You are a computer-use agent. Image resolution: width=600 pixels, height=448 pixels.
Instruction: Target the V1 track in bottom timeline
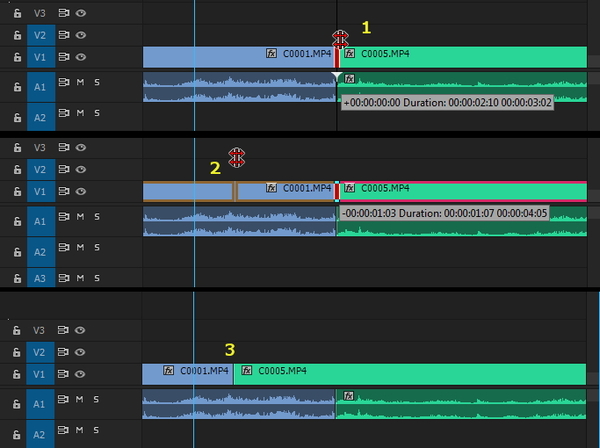[40, 374]
